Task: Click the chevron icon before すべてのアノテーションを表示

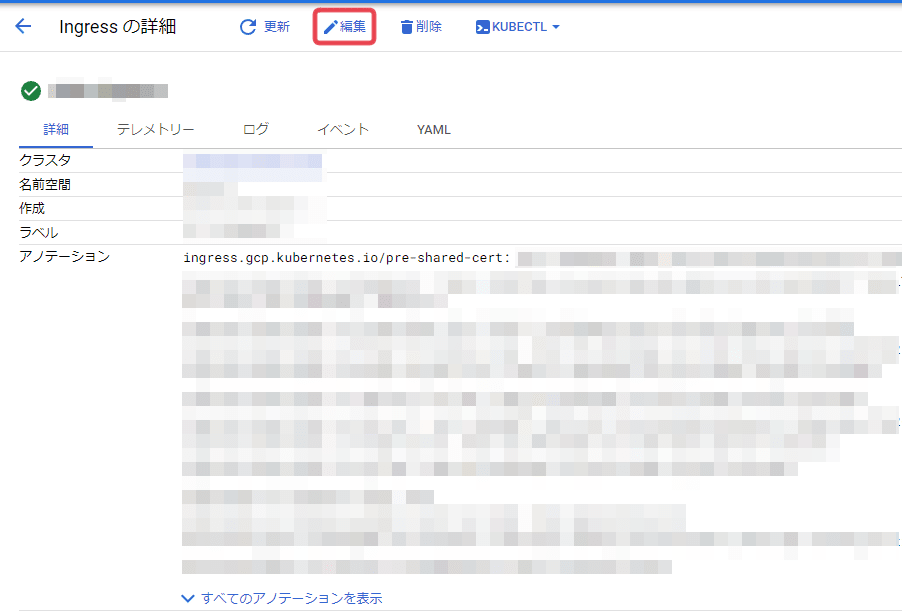Action: (x=188, y=597)
